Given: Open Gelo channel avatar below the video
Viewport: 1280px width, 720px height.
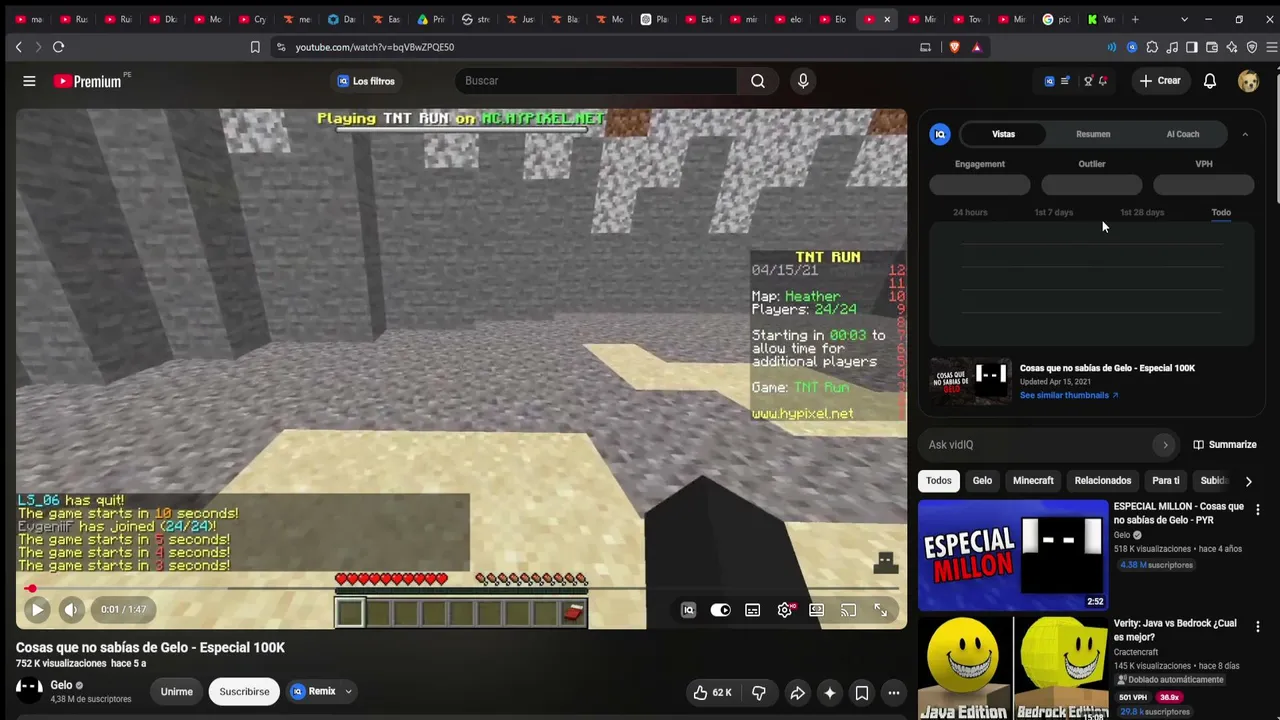Looking at the screenshot, I should tap(29, 689).
